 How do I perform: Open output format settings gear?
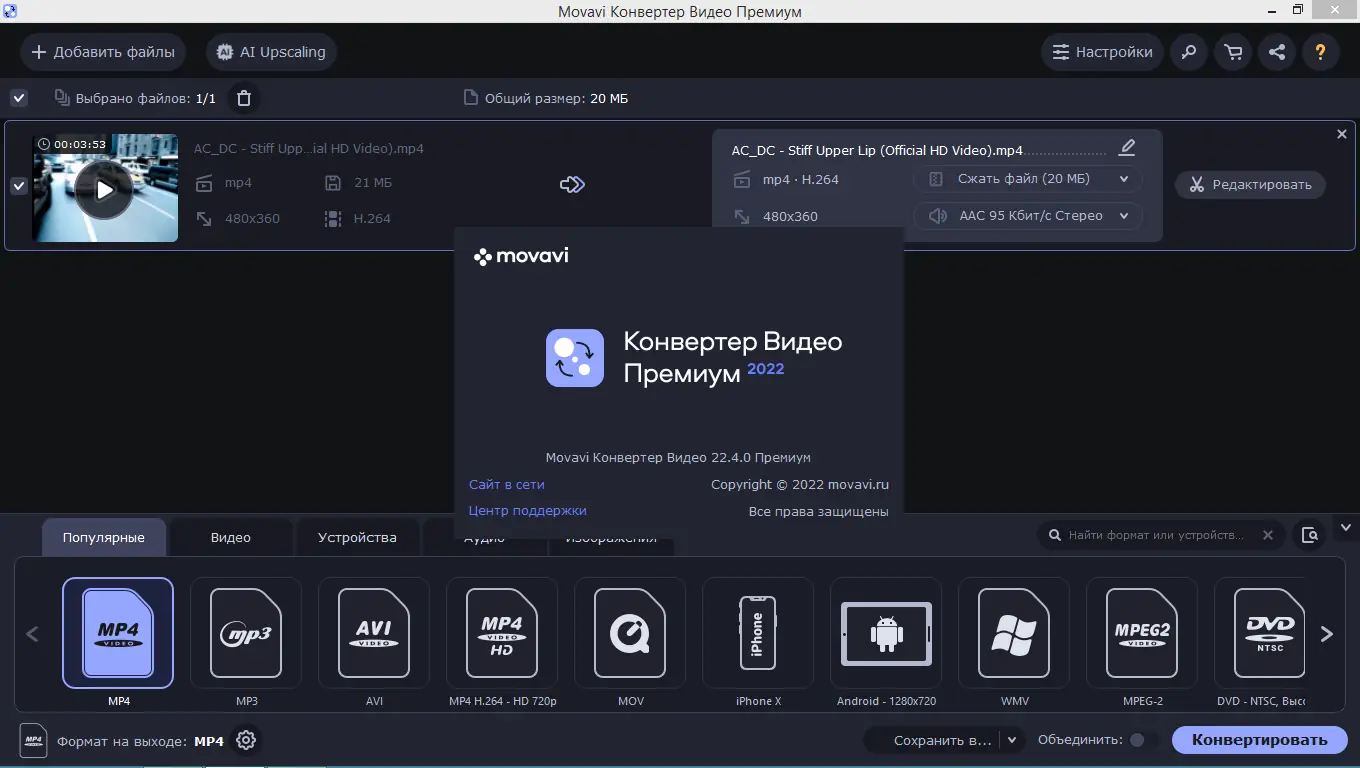pos(246,740)
